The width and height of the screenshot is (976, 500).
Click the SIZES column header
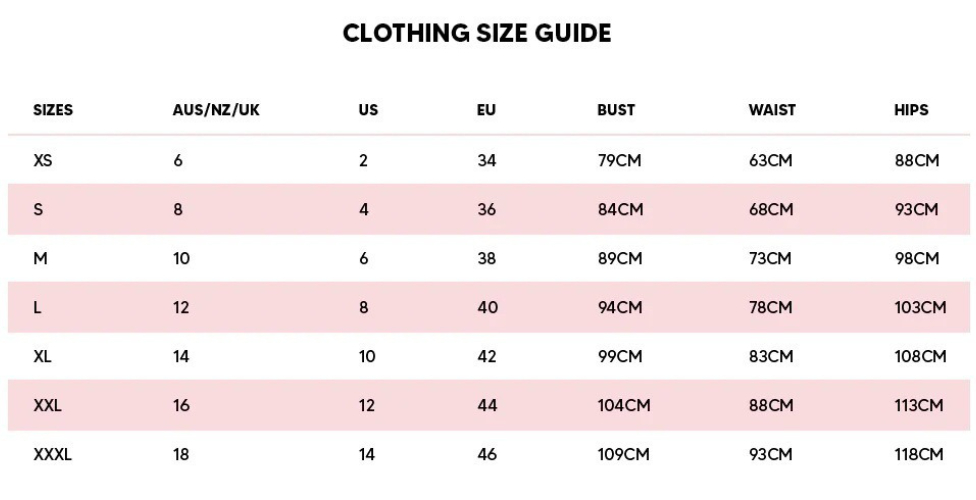(x=53, y=110)
